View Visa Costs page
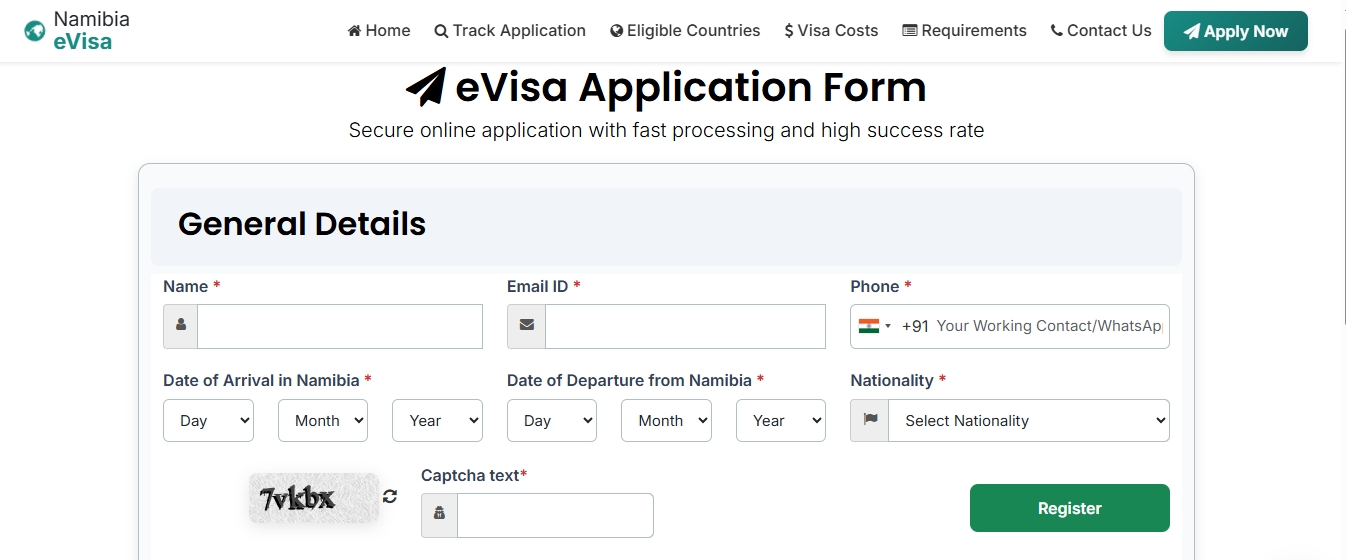 click(831, 31)
